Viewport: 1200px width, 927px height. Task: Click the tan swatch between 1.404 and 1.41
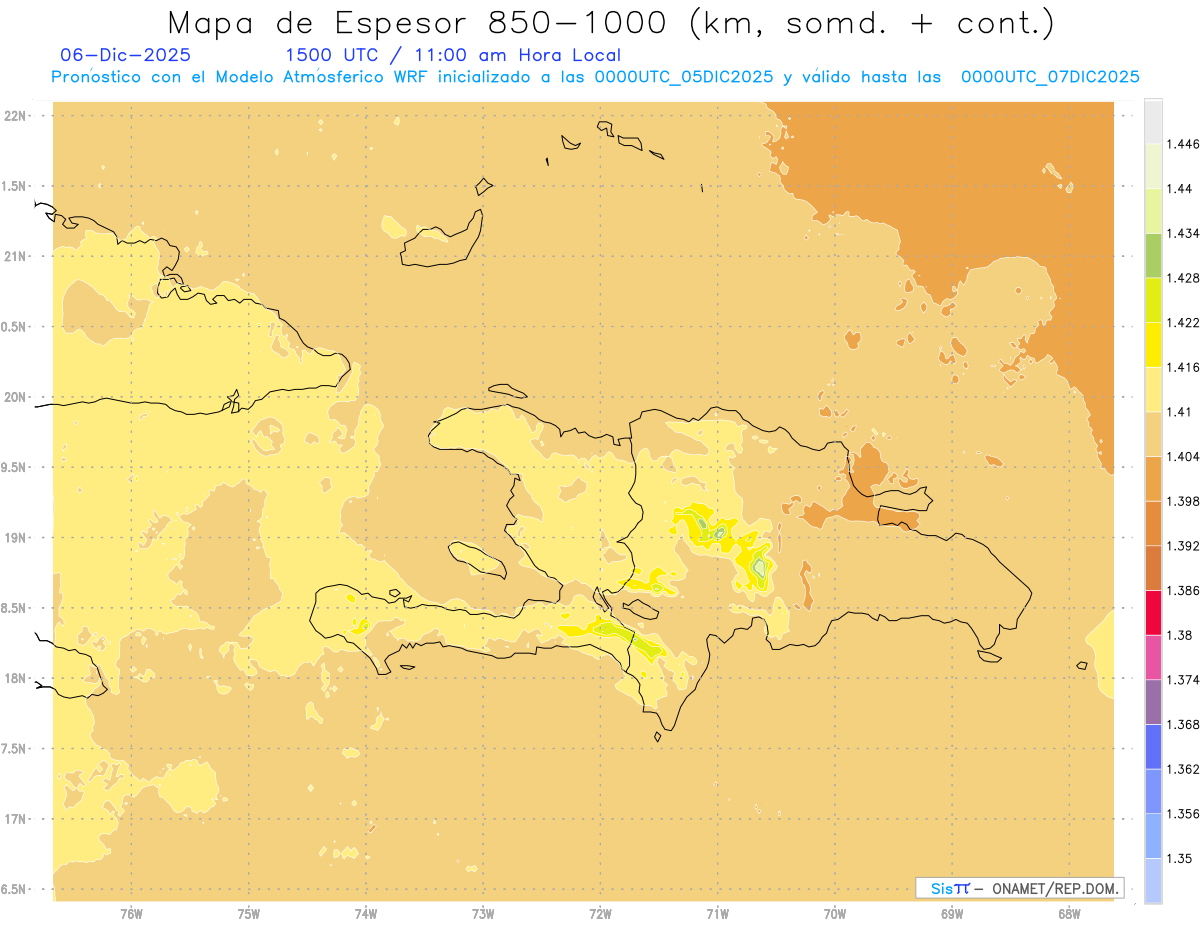click(x=1153, y=434)
